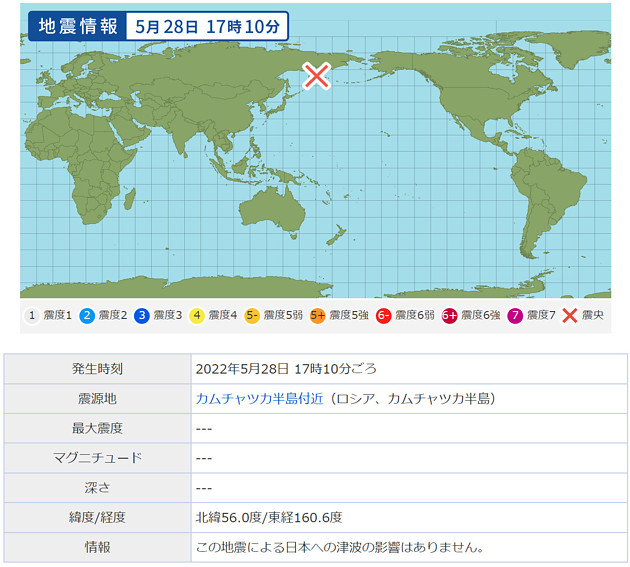Image resolution: width=630 pixels, height=567 pixels.
Task: Click the blue 震度2 legend icon
Action: pos(87,316)
